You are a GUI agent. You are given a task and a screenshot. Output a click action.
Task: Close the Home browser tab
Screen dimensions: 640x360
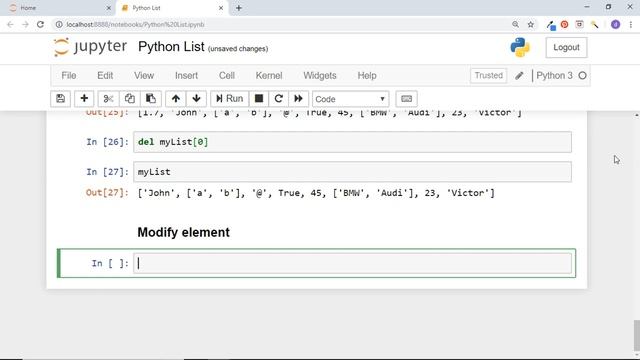tap(109, 8)
